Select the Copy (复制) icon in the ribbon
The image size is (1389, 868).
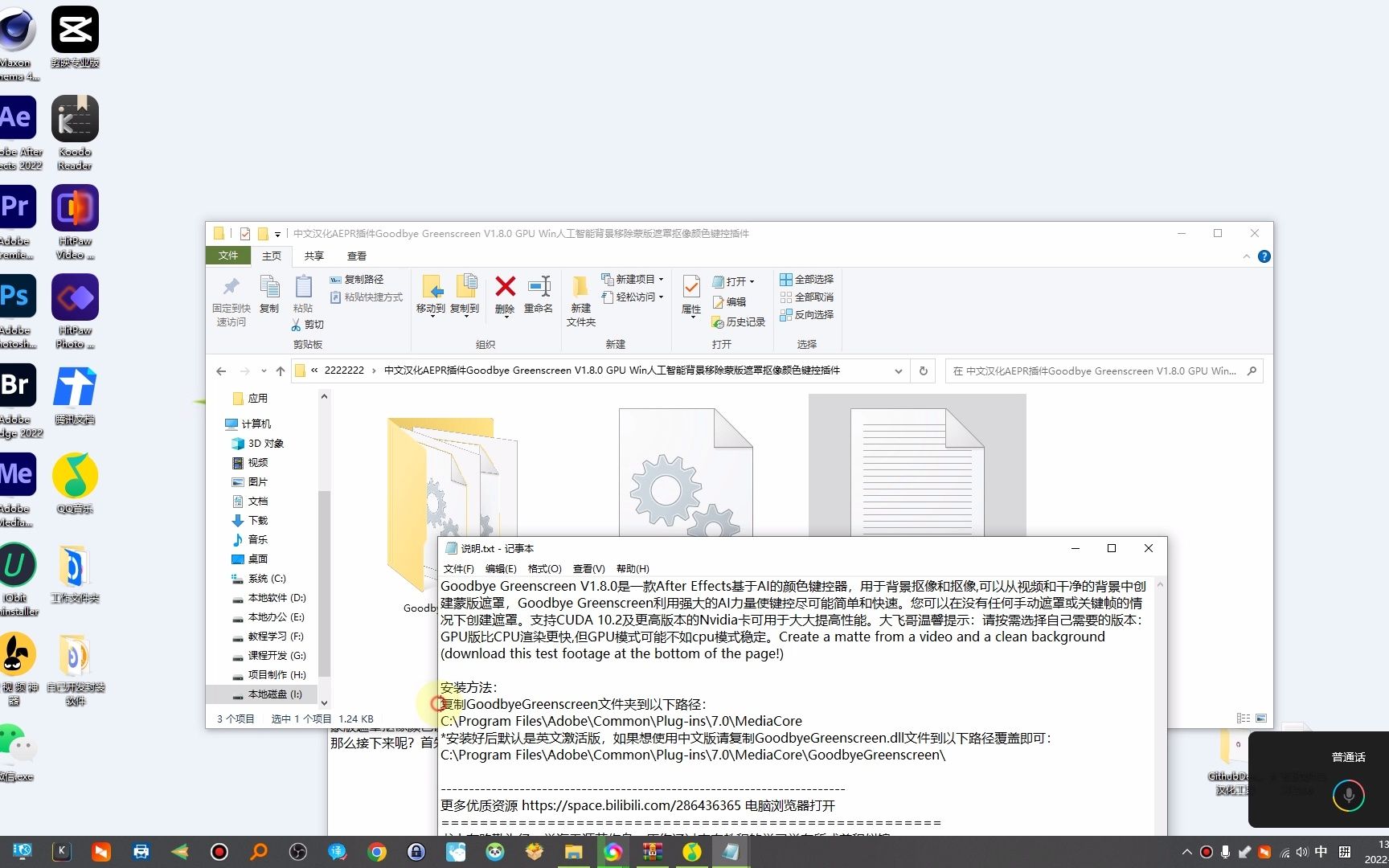click(x=270, y=294)
